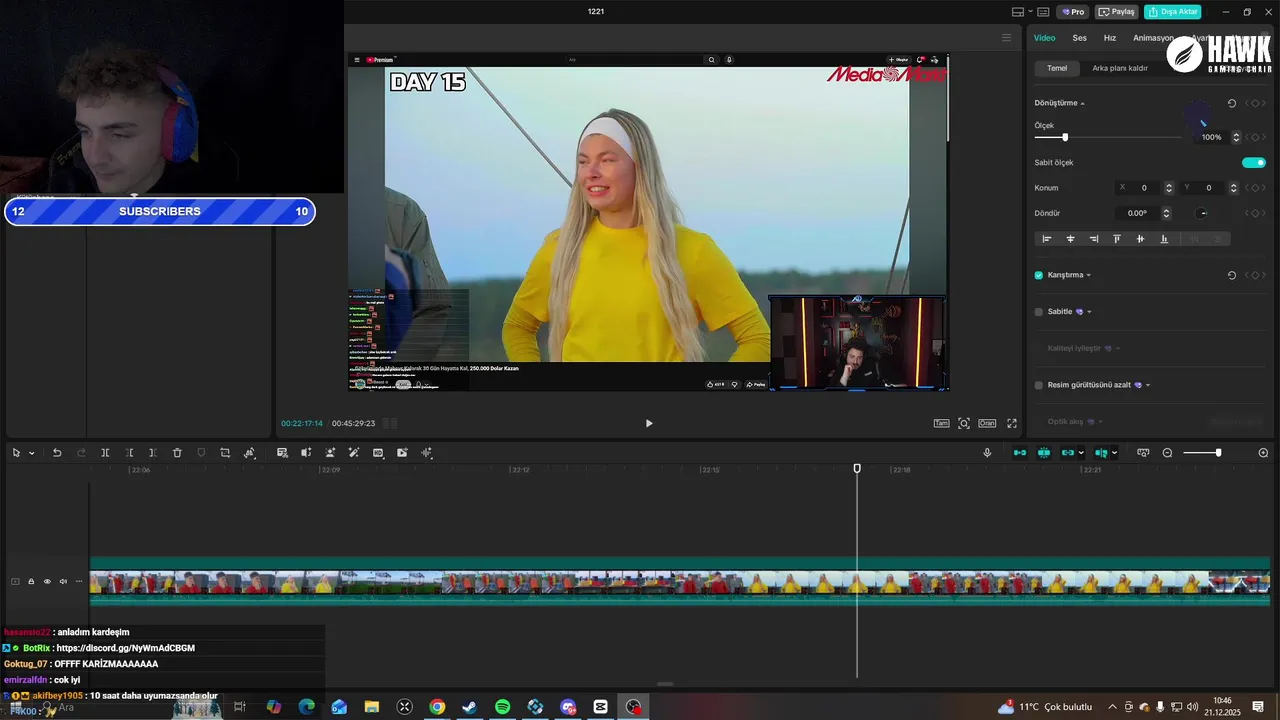Open fullscreen preview mode

click(1012, 423)
